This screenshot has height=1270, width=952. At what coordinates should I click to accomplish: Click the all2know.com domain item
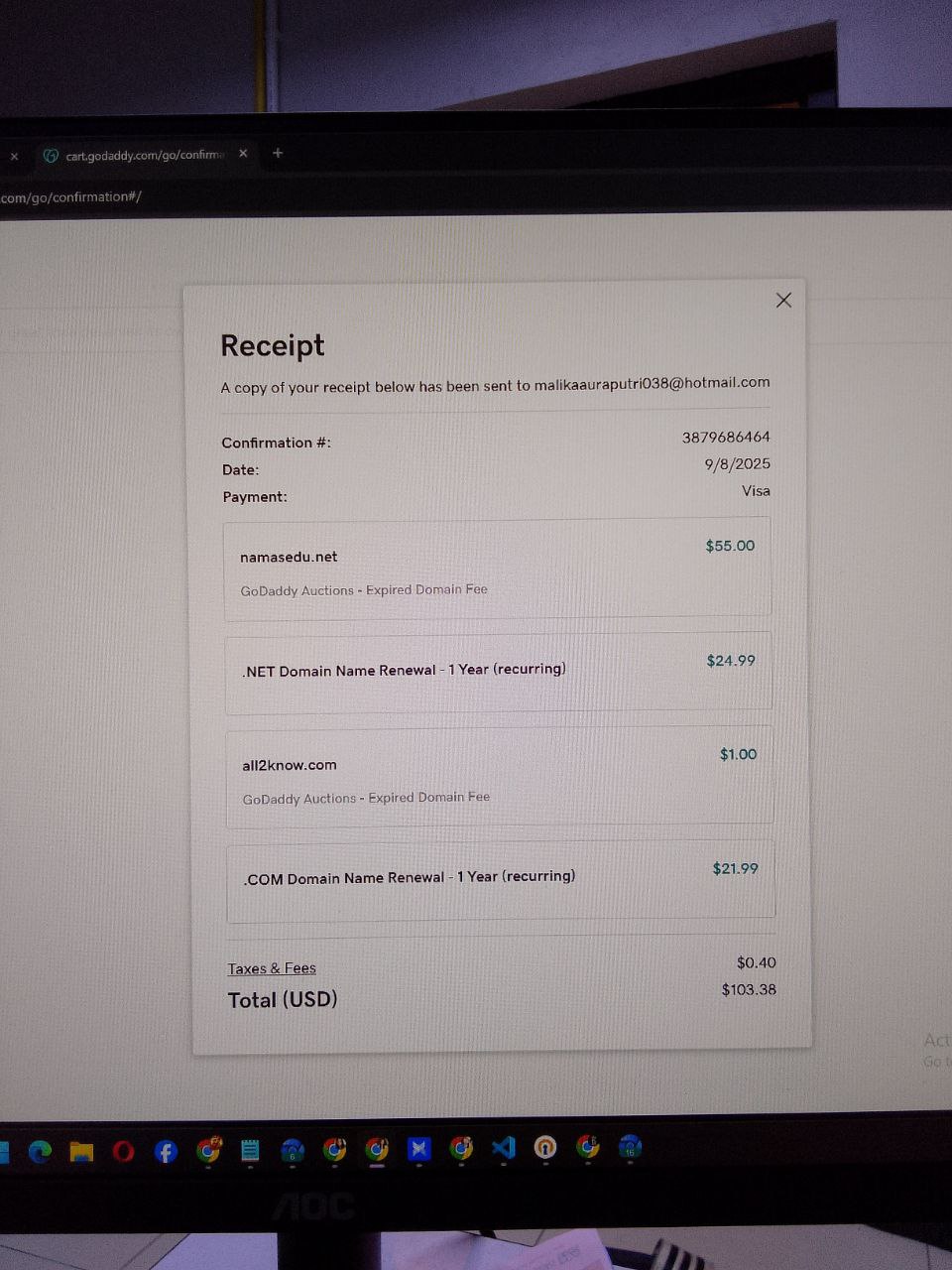tap(290, 765)
